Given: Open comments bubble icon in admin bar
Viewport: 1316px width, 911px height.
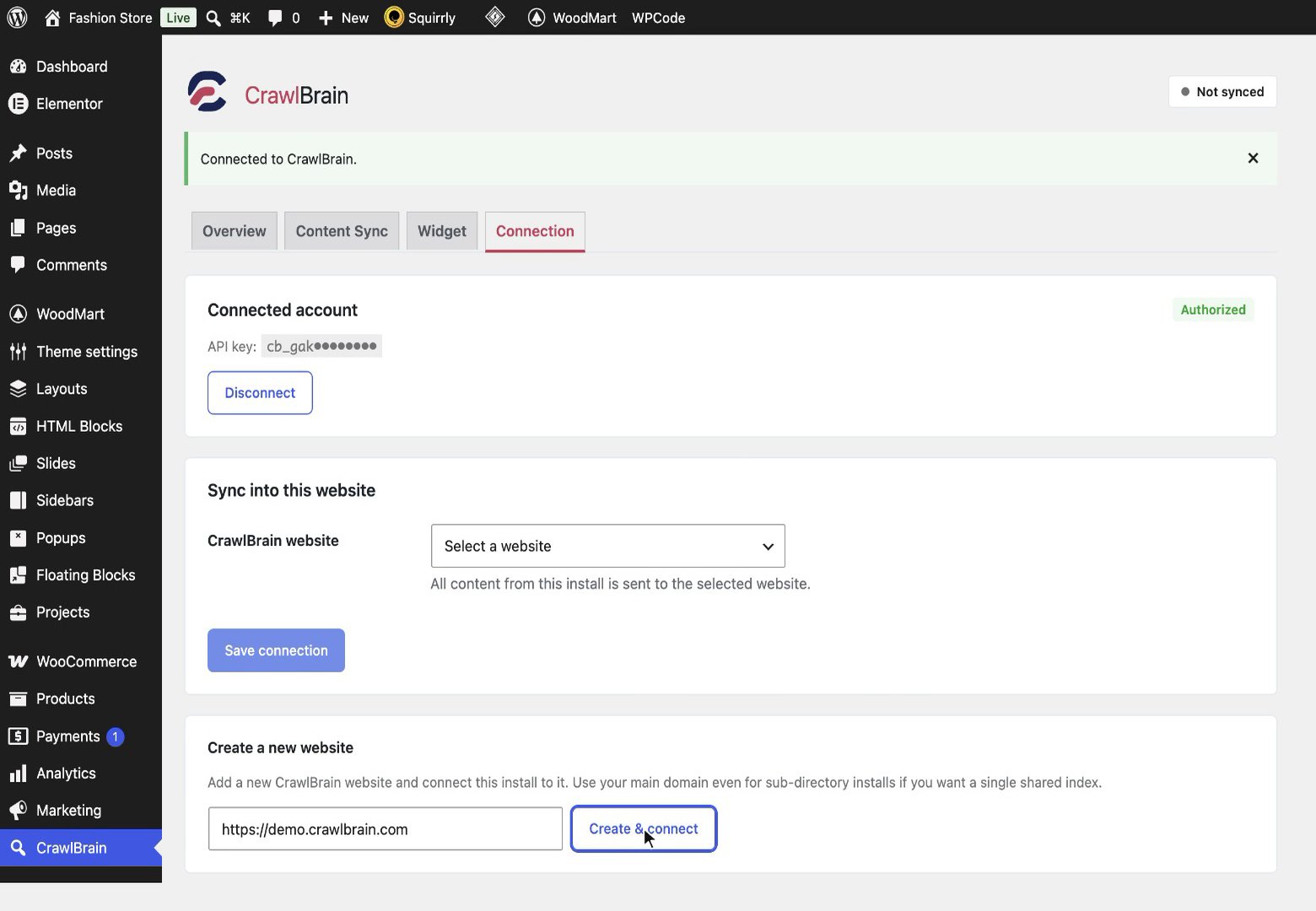Looking at the screenshot, I should click(275, 18).
